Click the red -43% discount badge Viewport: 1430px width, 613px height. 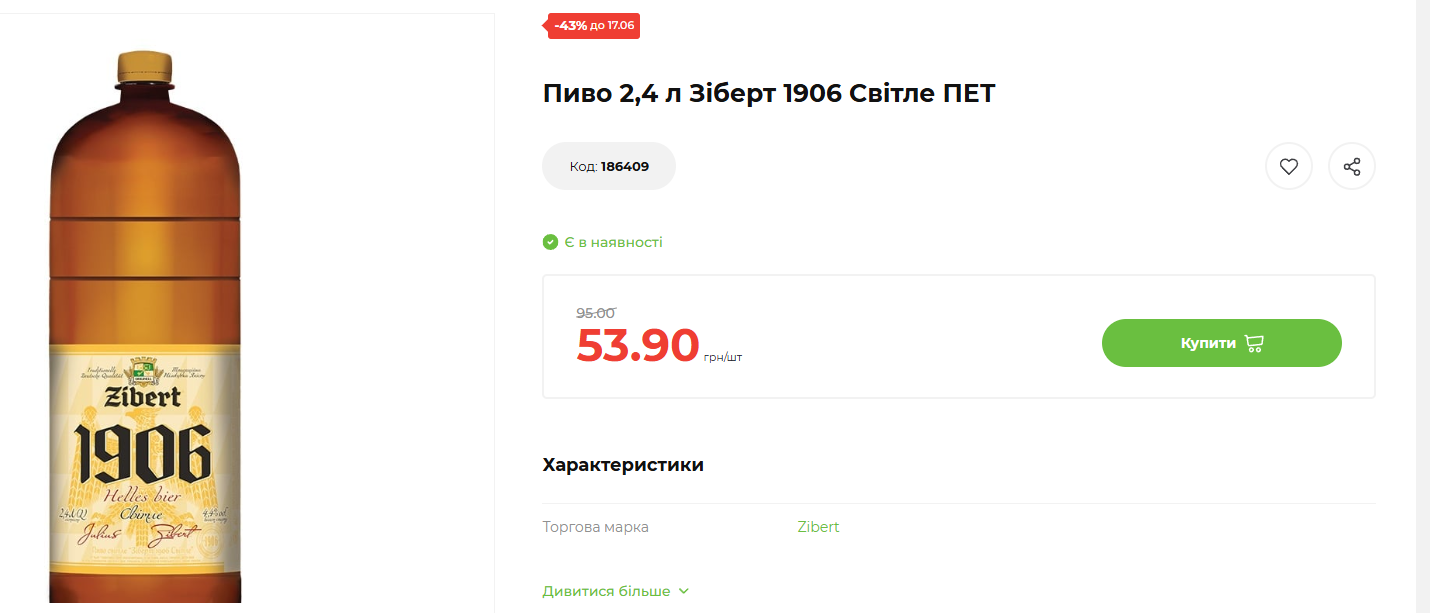594,26
